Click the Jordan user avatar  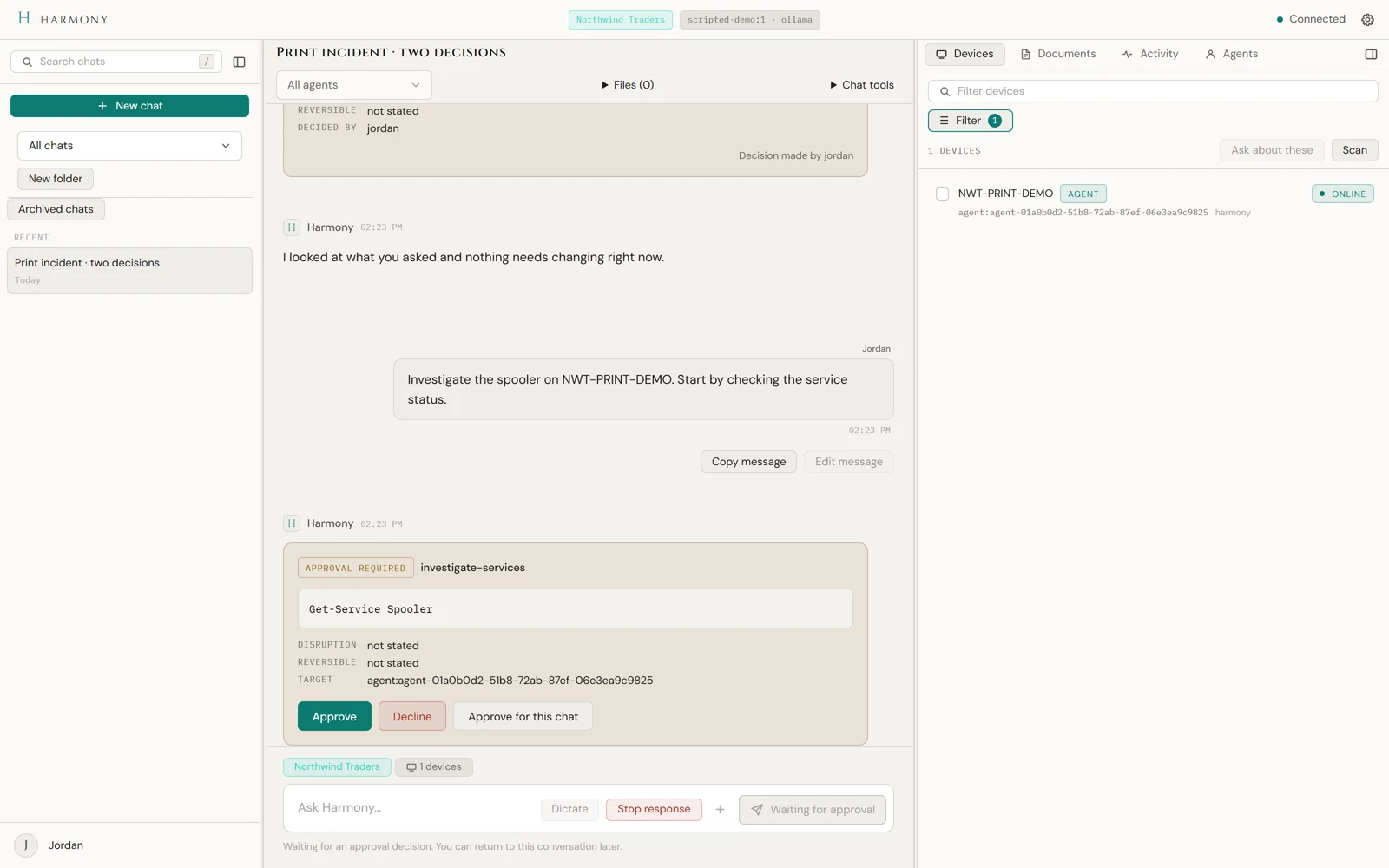coord(26,845)
